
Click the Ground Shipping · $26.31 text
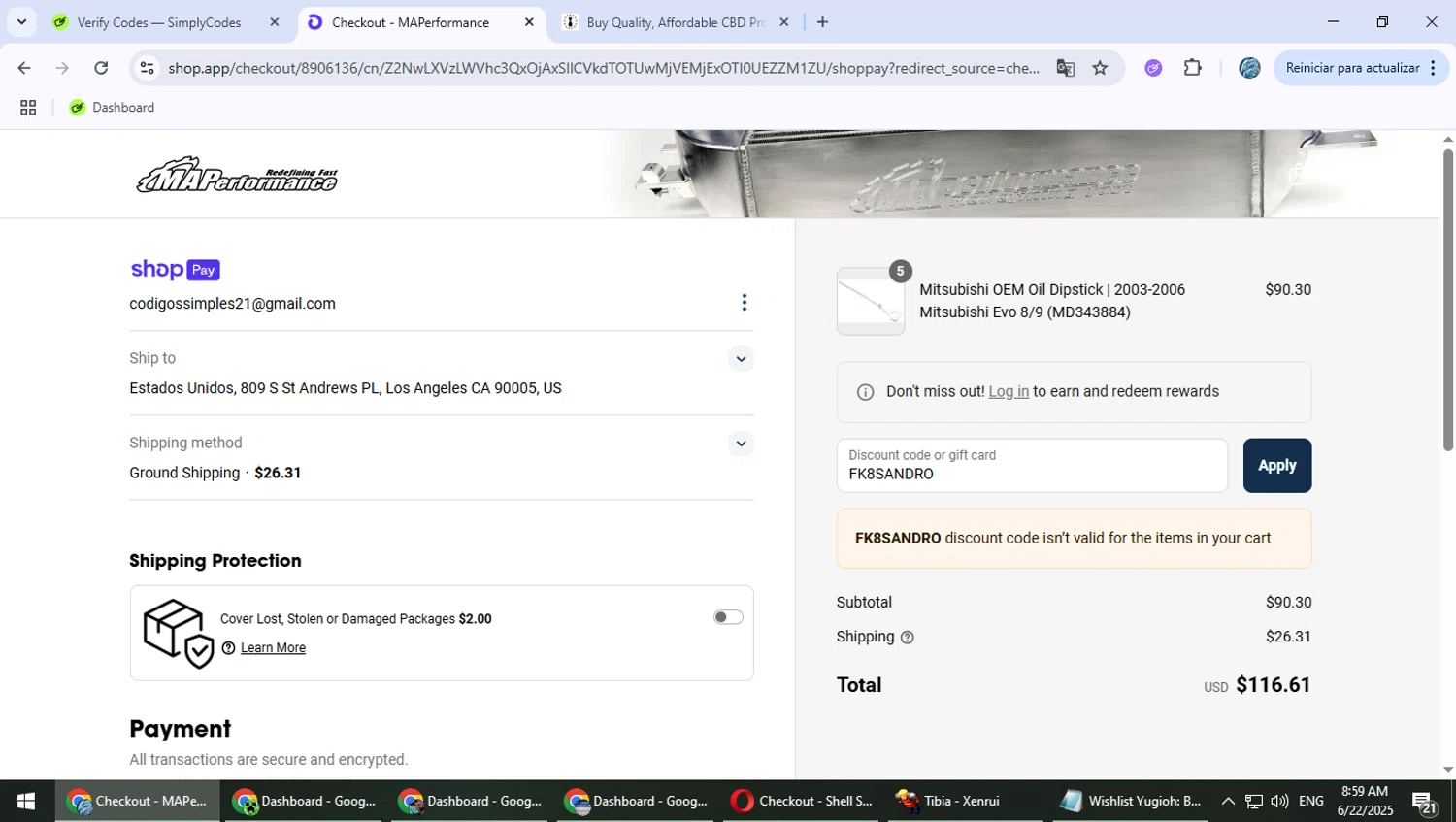point(215,474)
